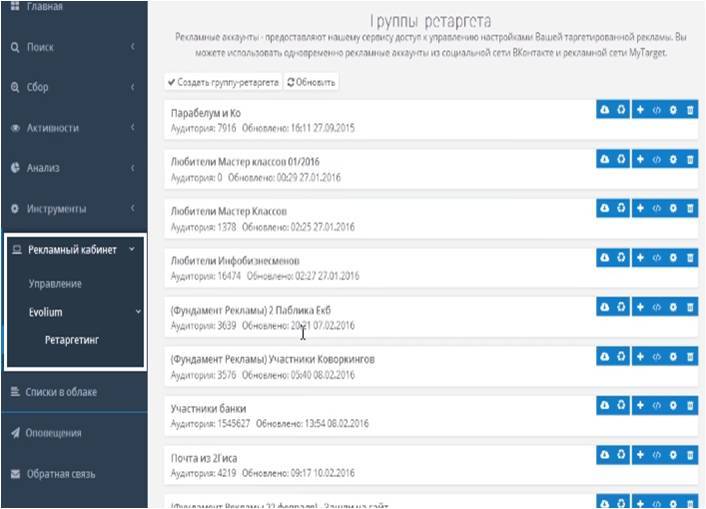The height and width of the screenshot is (509, 706).
Task: Open Списки в облаке sidebar item
Action: click(60, 392)
